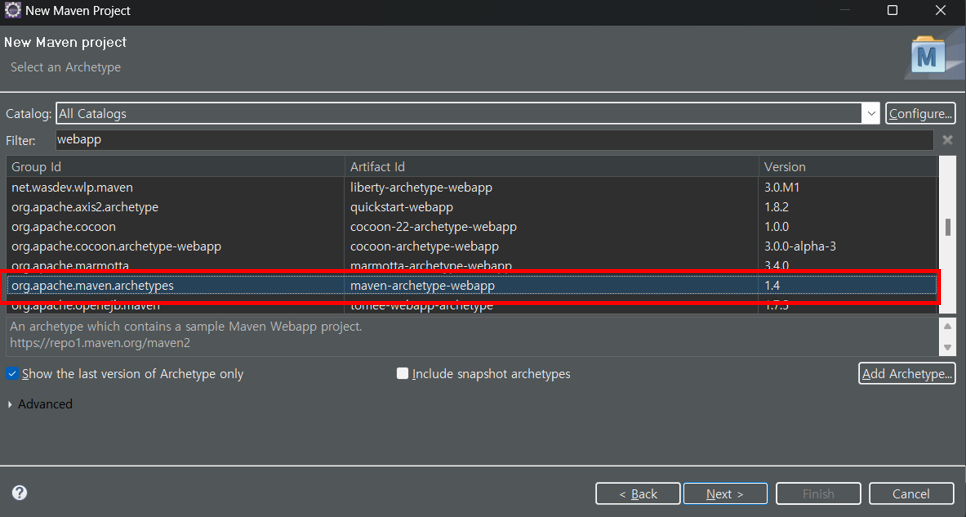This screenshot has height=517, width=966.
Task: Click the Add Archetype... button
Action: point(907,373)
